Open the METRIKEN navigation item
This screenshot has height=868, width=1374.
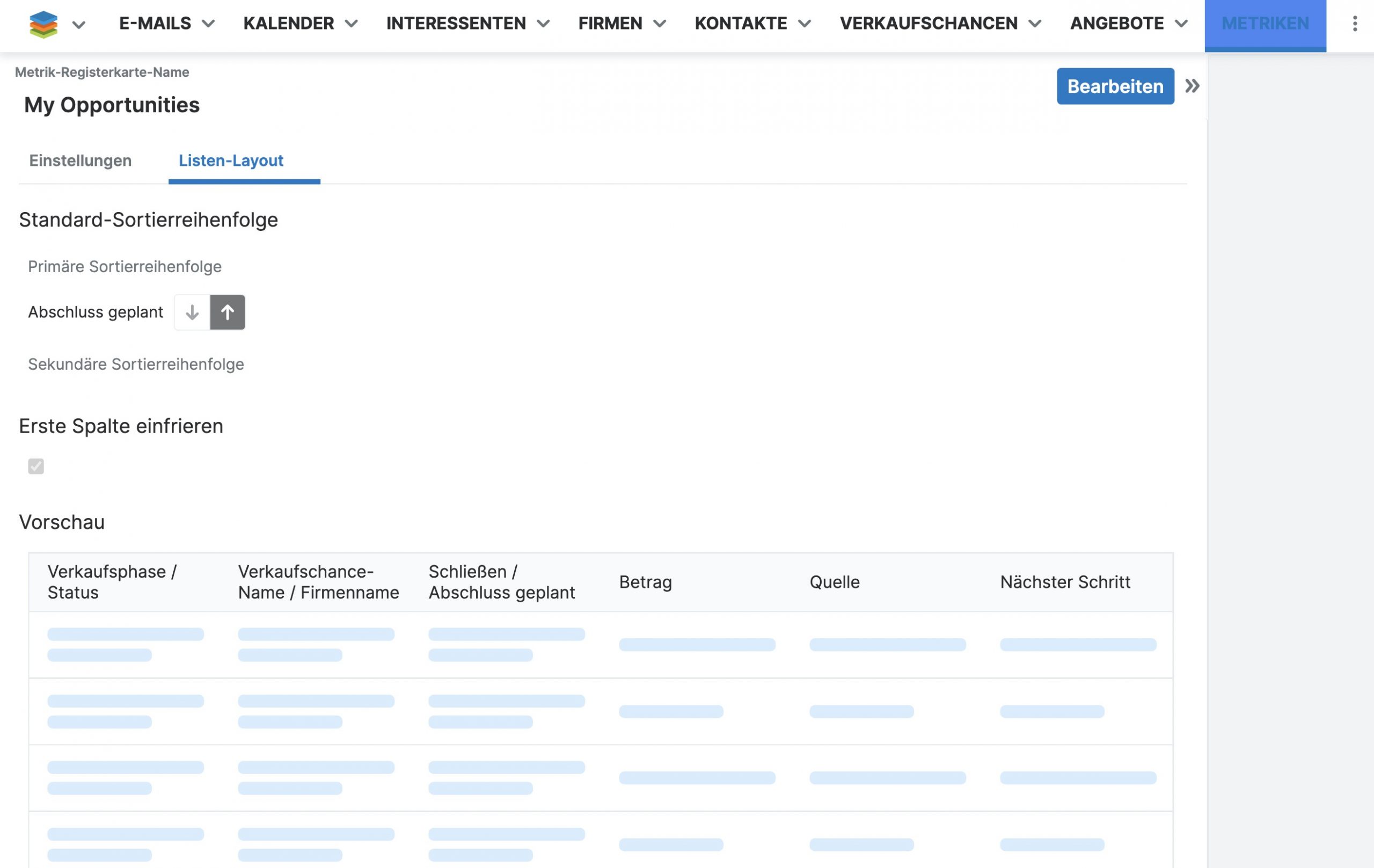[x=1265, y=24]
